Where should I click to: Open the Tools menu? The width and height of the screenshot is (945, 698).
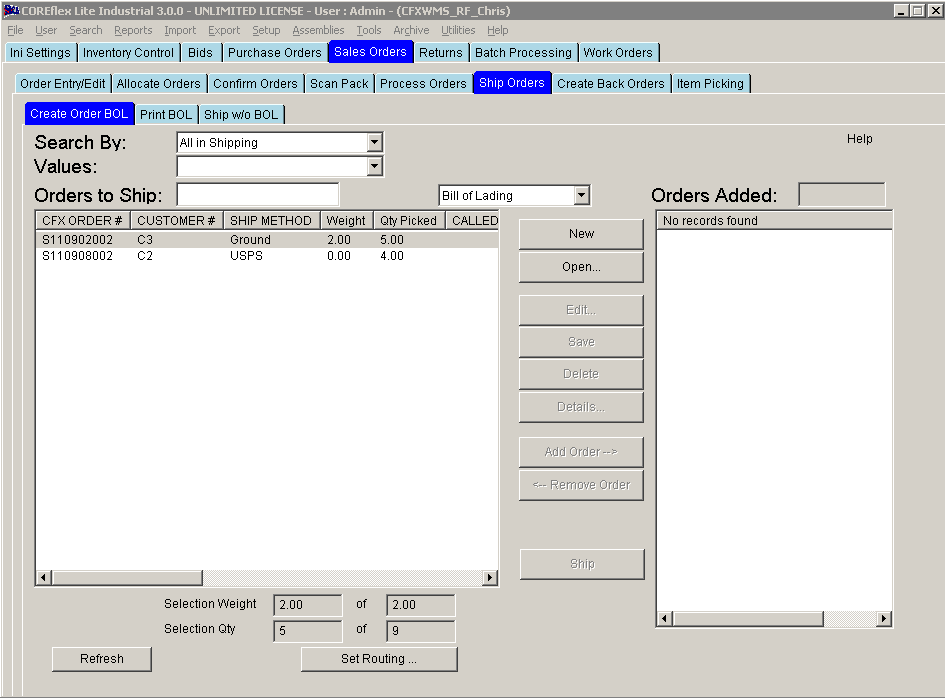point(369,30)
